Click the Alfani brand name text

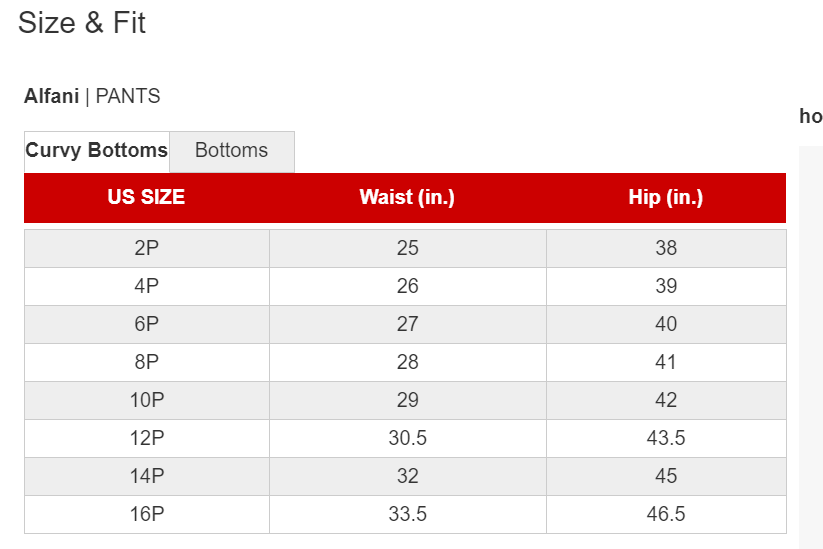point(51,97)
